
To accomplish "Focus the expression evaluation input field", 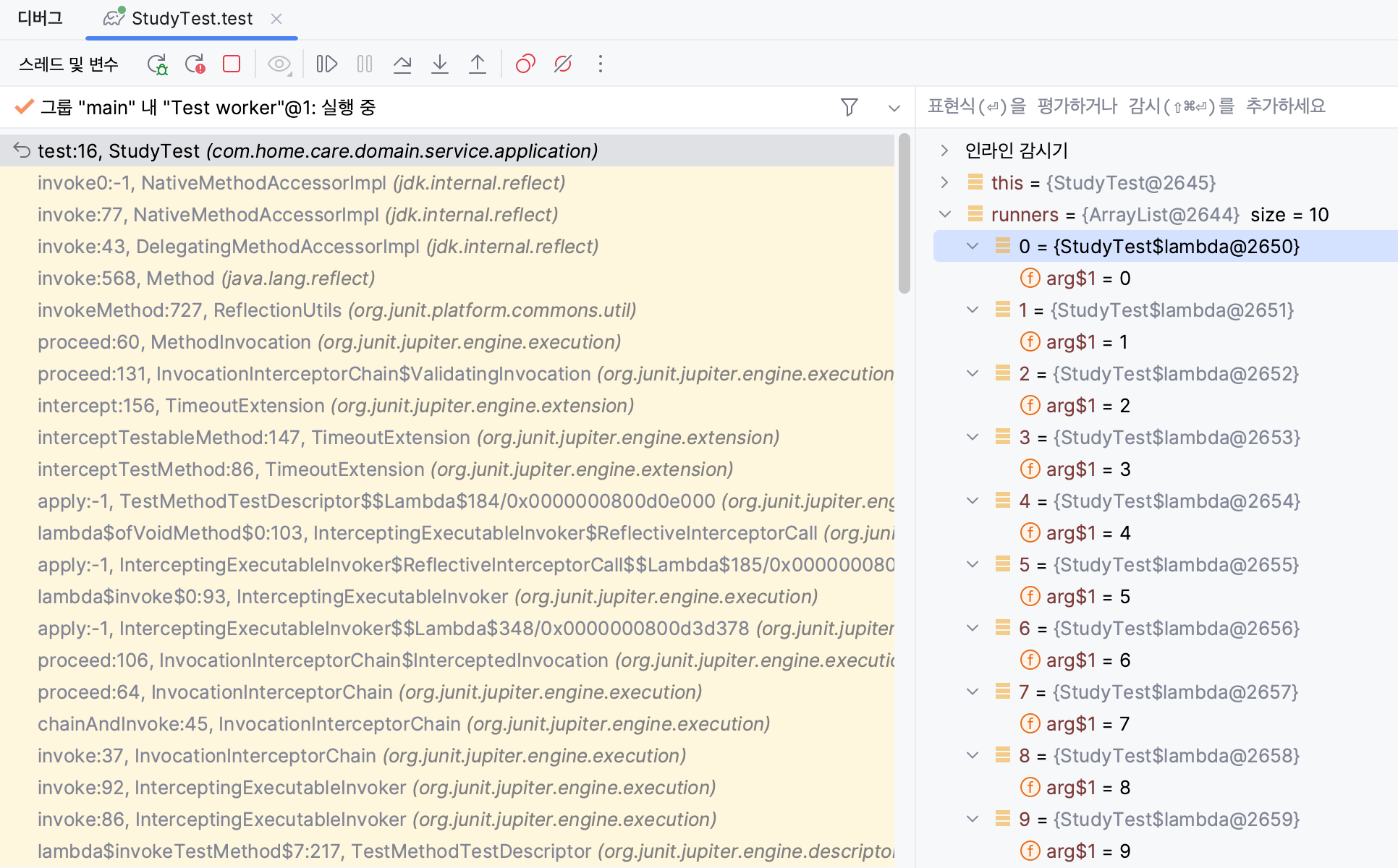I will 1156,107.
